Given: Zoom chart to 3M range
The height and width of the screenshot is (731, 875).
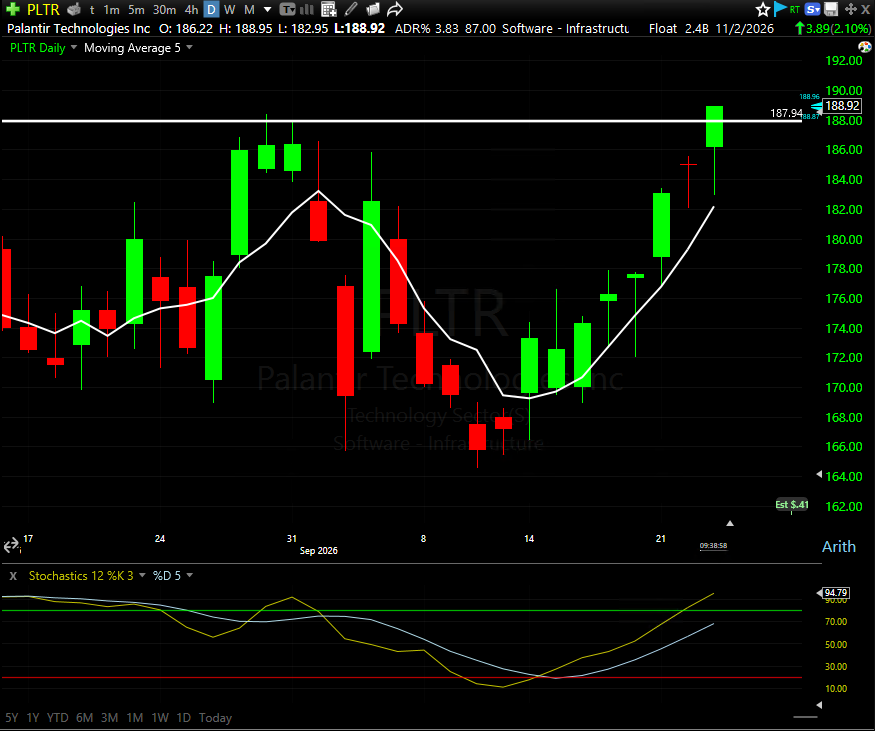Looking at the screenshot, I should (x=109, y=718).
